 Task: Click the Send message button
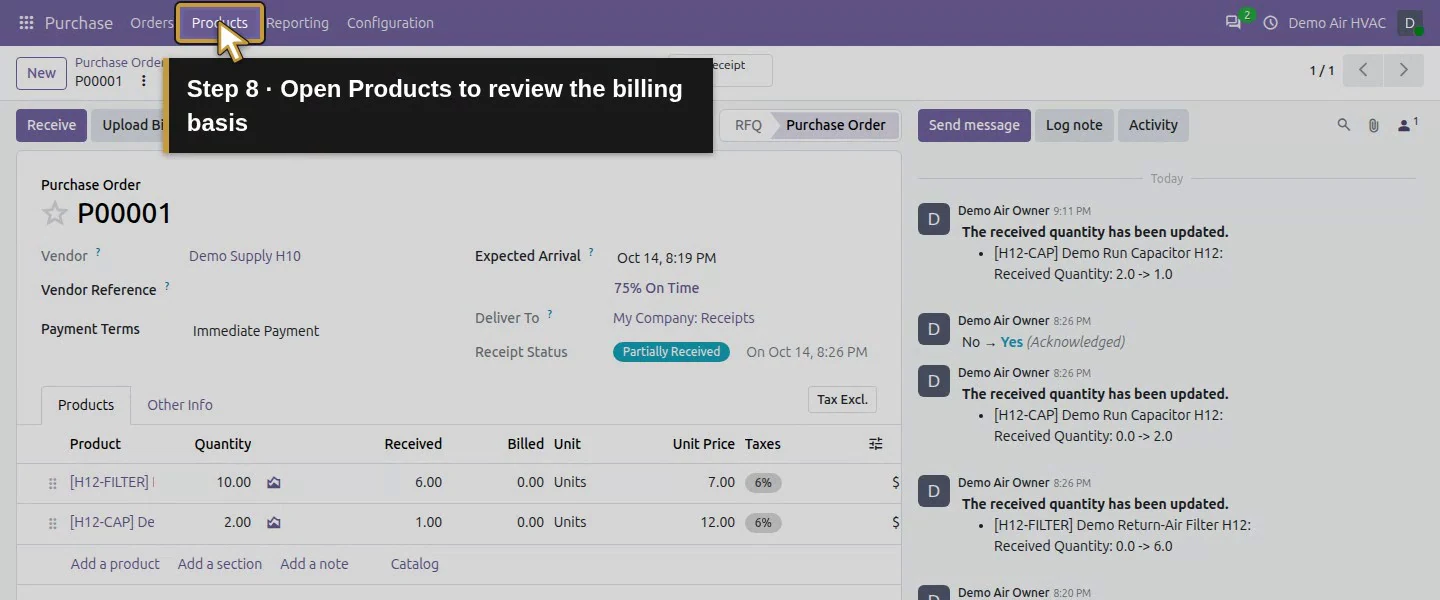coord(974,125)
